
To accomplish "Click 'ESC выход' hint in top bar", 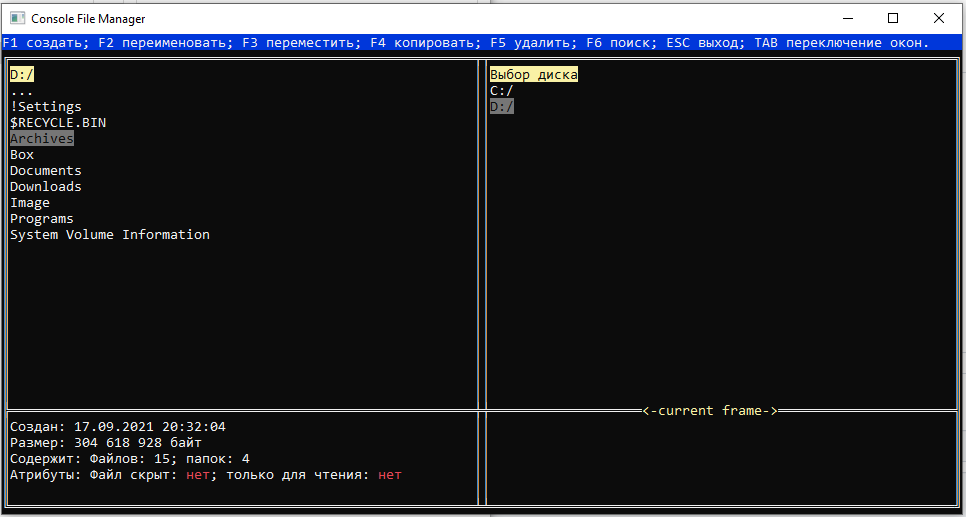I will click(x=705, y=43).
